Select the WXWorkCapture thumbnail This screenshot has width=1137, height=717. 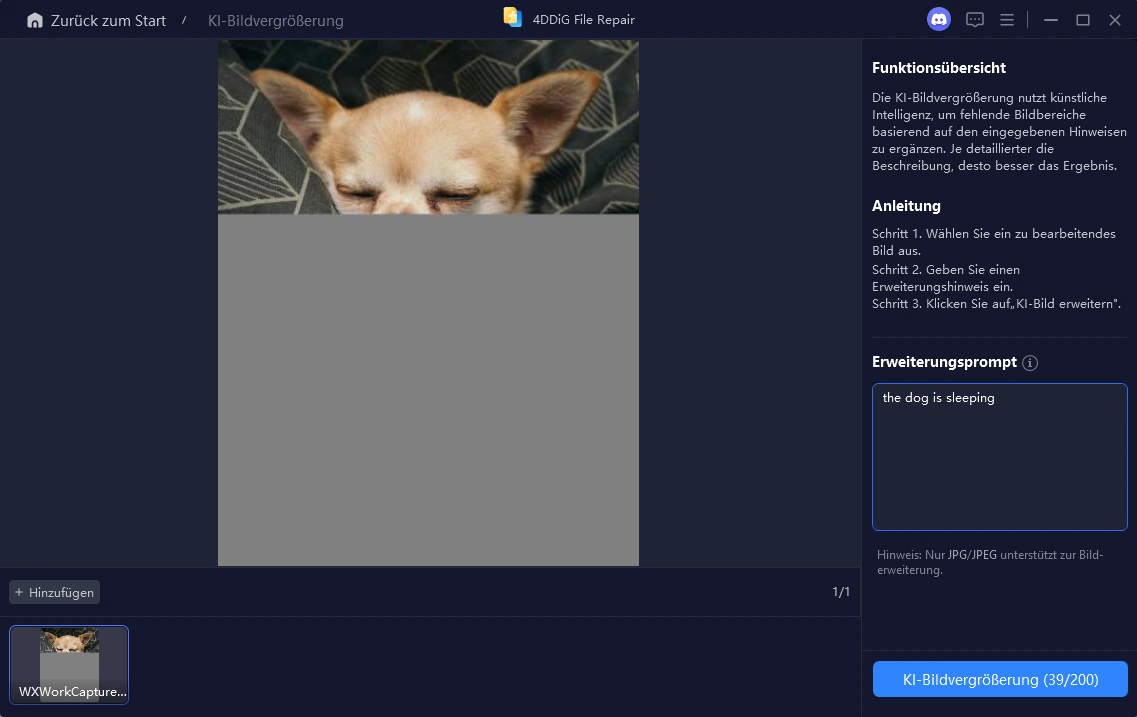coord(69,664)
